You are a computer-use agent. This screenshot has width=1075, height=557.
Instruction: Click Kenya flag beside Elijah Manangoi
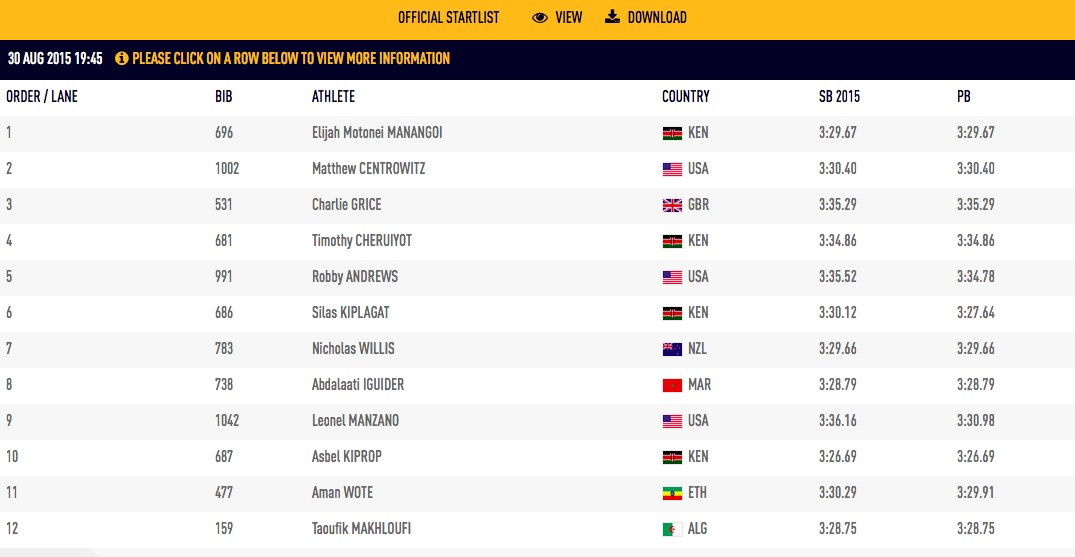(672, 134)
